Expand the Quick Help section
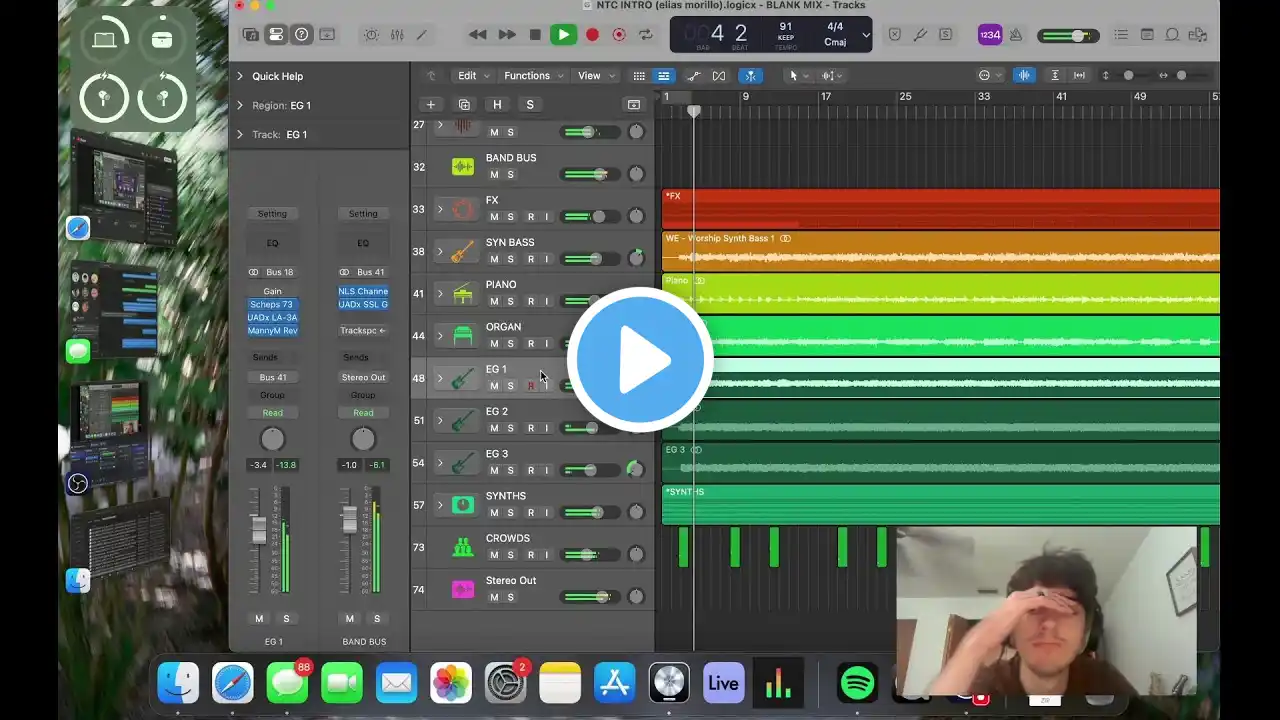 (x=239, y=76)
